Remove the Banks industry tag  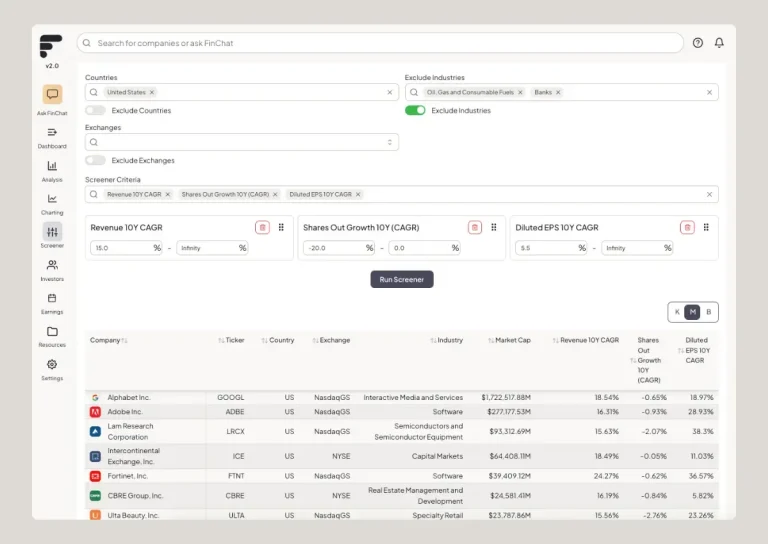[x=558, y=92]
